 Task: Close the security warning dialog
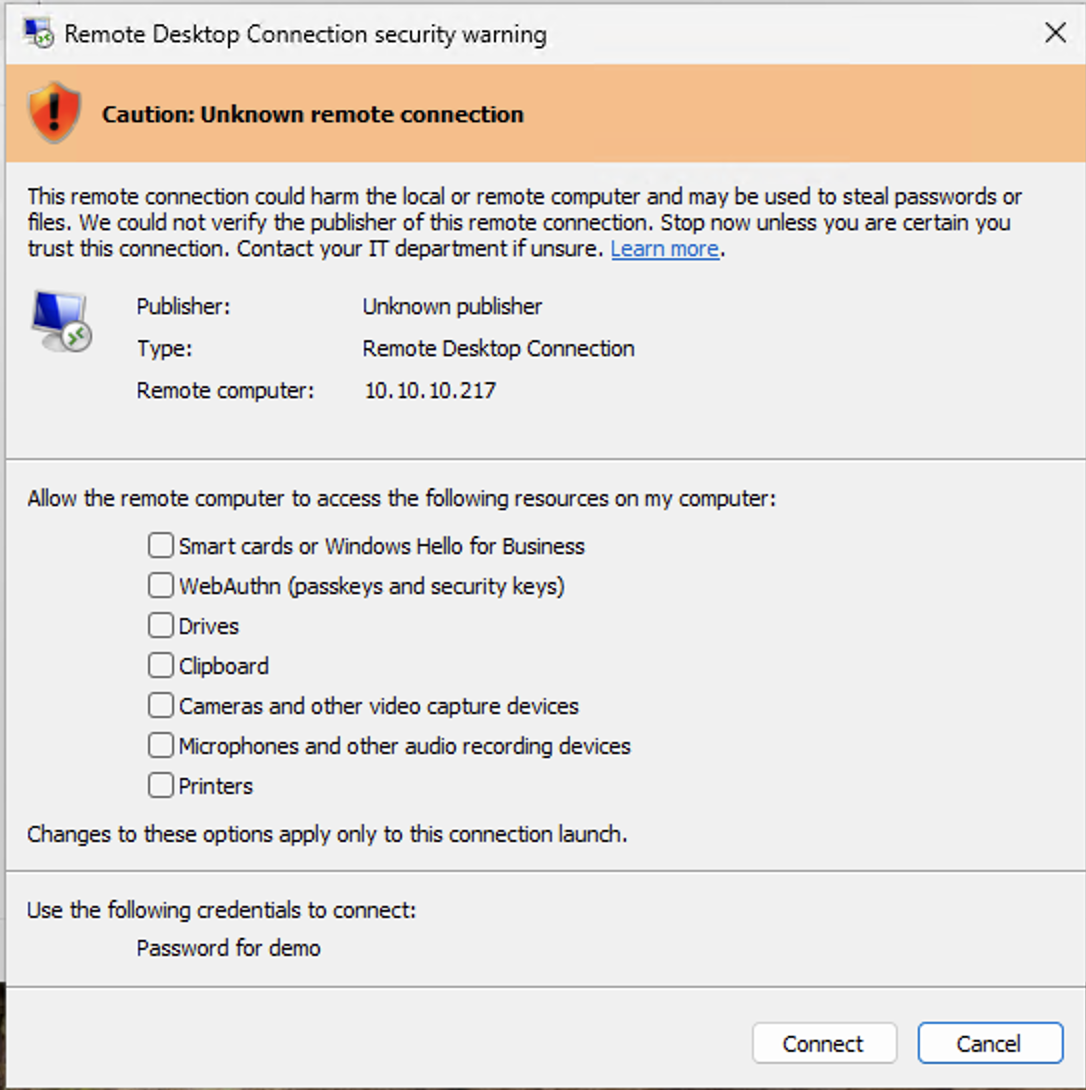(1055, 32)
